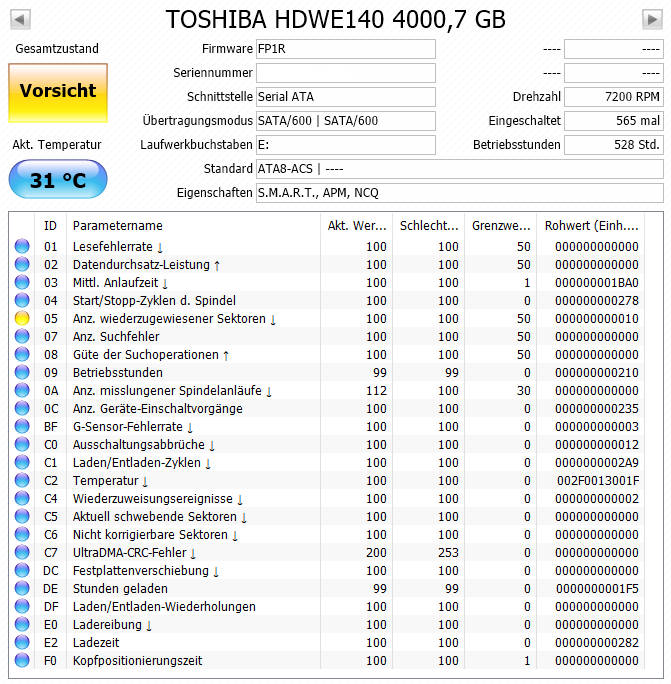Click the status dot for Stunden geladen
671x684 pixels.
click(x=22, y=588)
